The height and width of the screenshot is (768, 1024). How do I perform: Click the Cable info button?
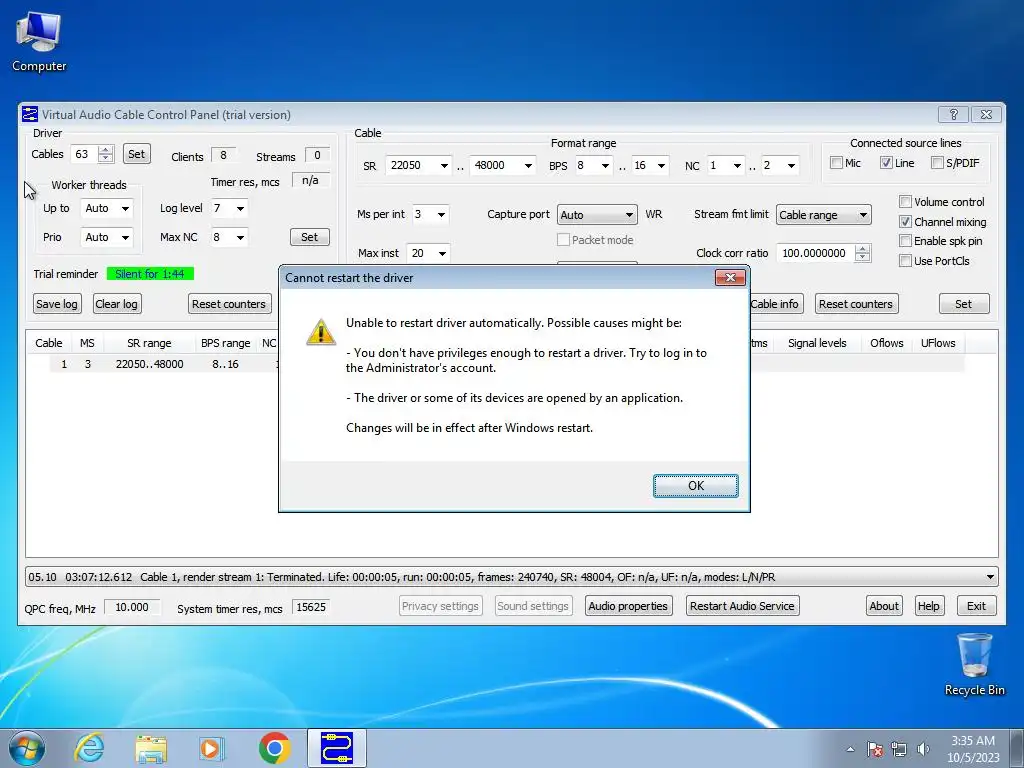click(775, 304)
